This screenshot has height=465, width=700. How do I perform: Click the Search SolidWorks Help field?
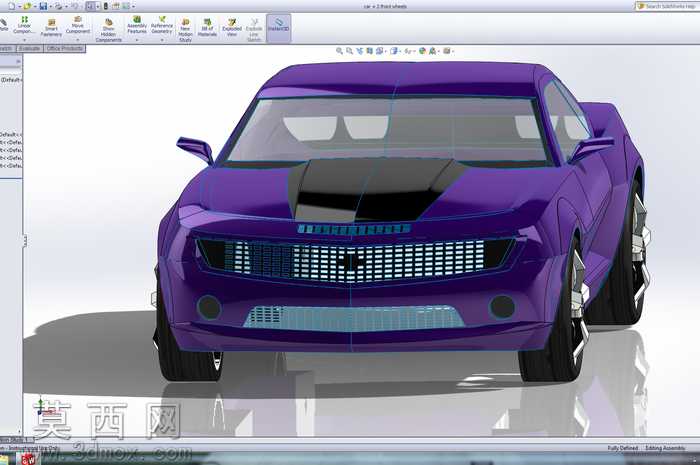pyautogui.click(x=667, y=6)
